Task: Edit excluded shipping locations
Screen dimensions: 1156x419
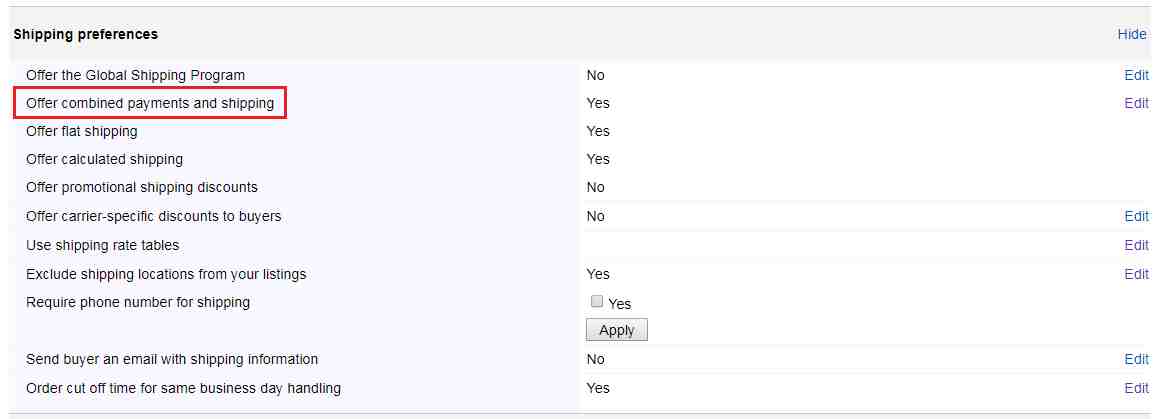Action: coord(1136,274)
